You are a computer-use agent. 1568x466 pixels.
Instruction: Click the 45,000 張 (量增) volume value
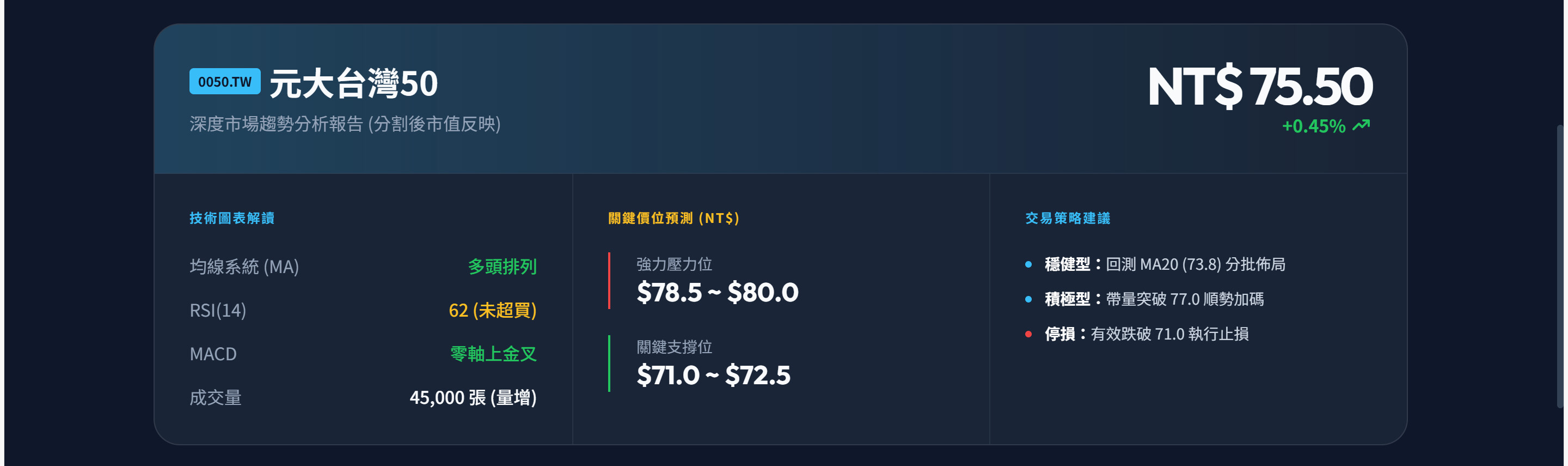[473, 398]
